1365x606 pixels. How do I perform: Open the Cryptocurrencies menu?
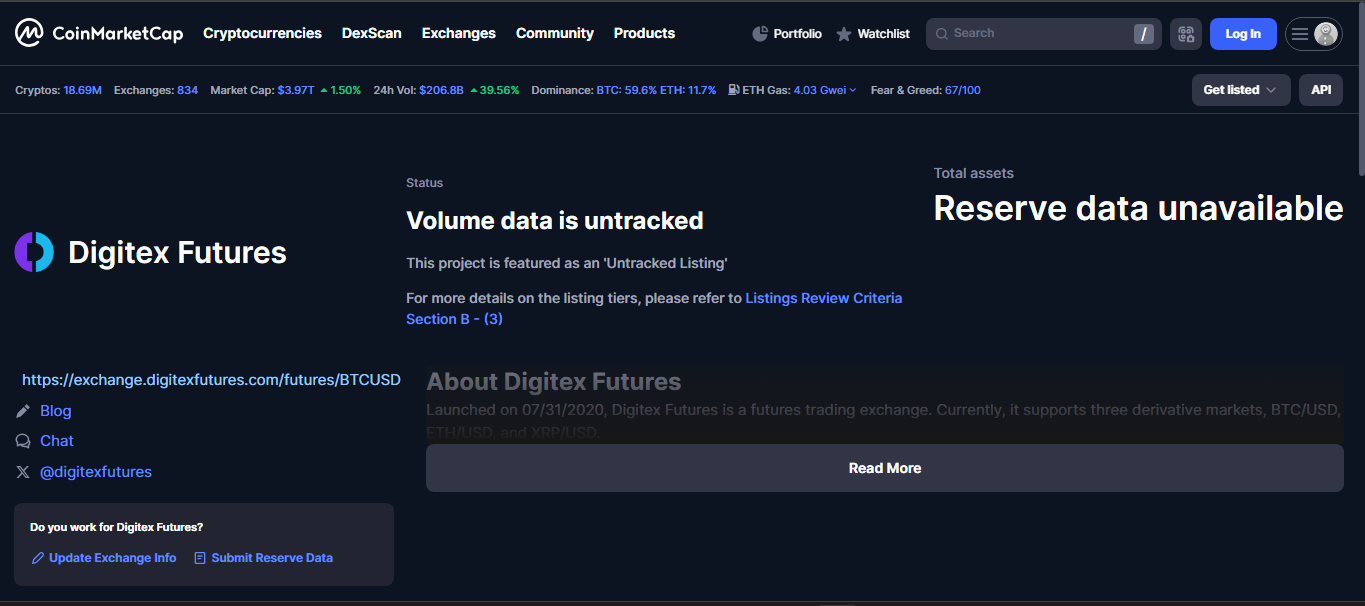click(262, 33)
